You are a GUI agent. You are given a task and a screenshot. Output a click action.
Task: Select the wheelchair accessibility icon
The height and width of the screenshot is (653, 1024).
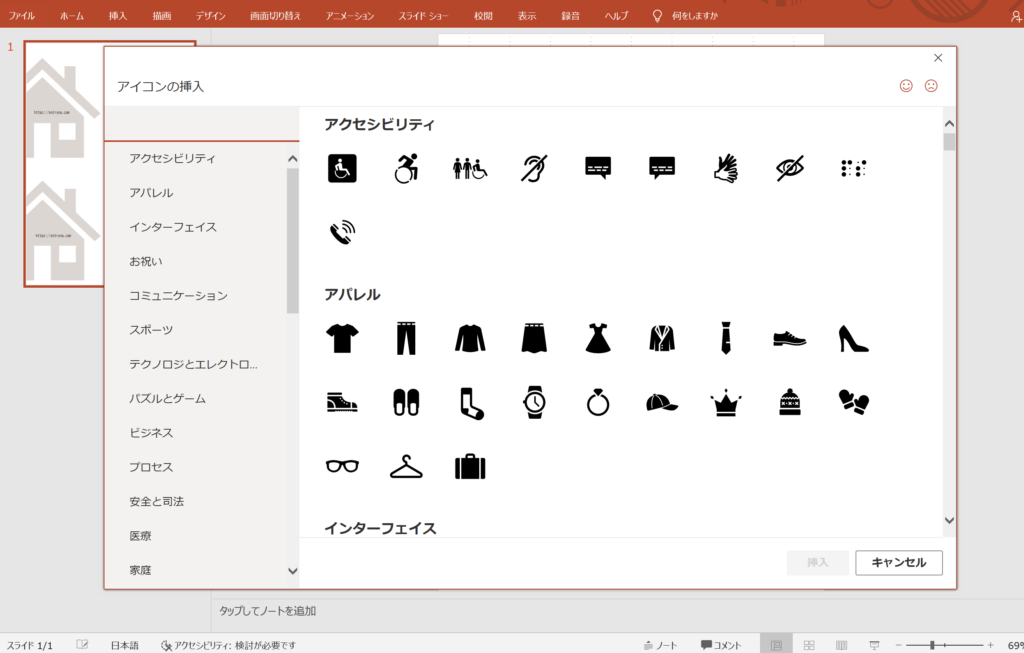coord(342,168)
